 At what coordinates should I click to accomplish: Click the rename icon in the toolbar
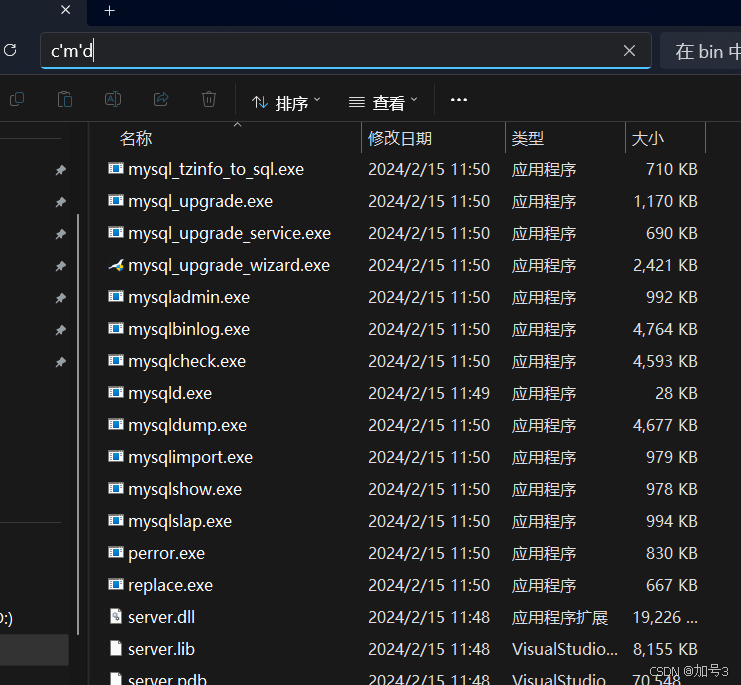[x=113, y=99]
